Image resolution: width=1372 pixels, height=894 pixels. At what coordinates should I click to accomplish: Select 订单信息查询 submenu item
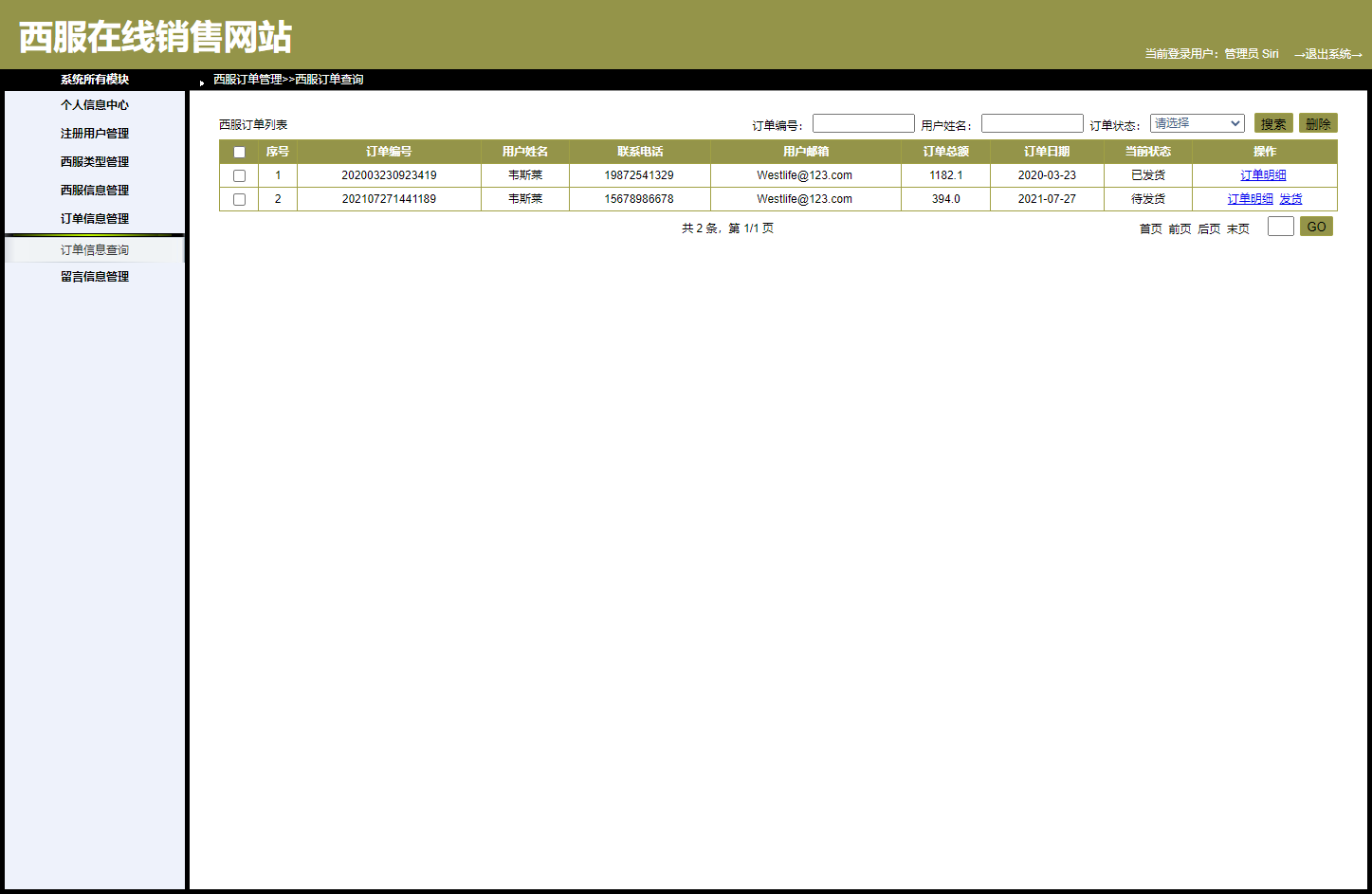(x=95, y=250)
